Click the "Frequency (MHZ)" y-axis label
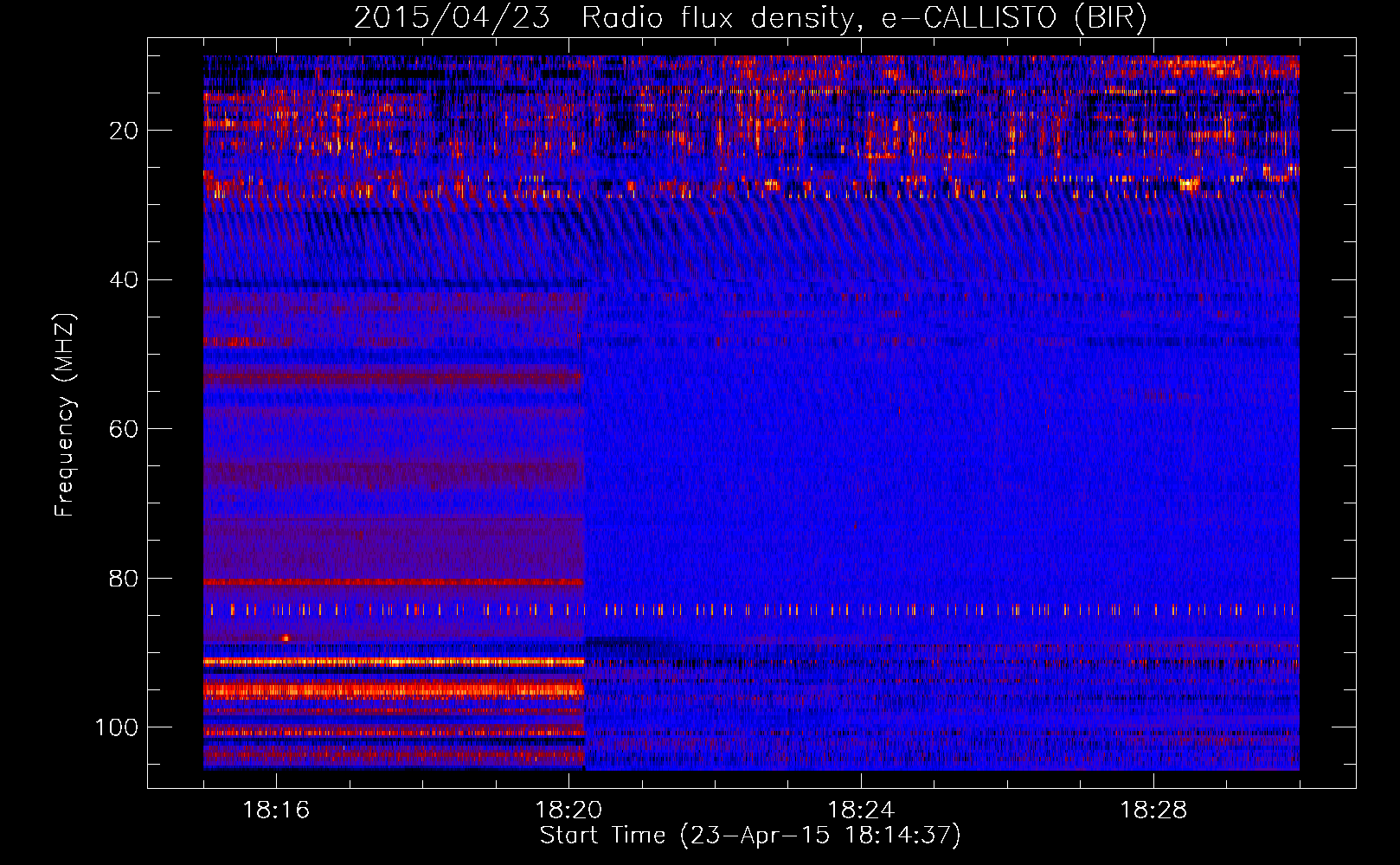1400x865 pixels. pyautogui.click(x=65, y=415)
